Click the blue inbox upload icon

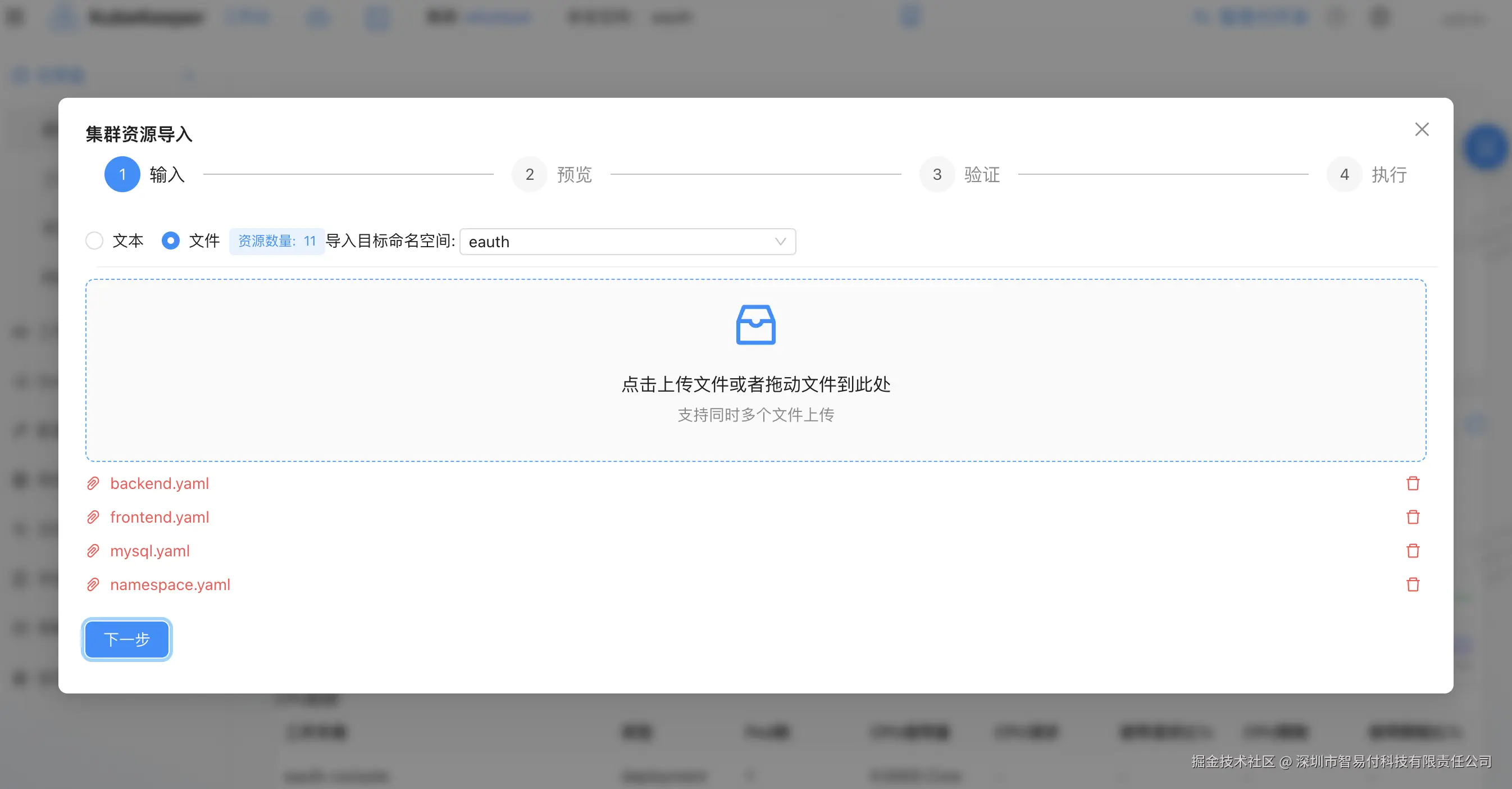755,325
